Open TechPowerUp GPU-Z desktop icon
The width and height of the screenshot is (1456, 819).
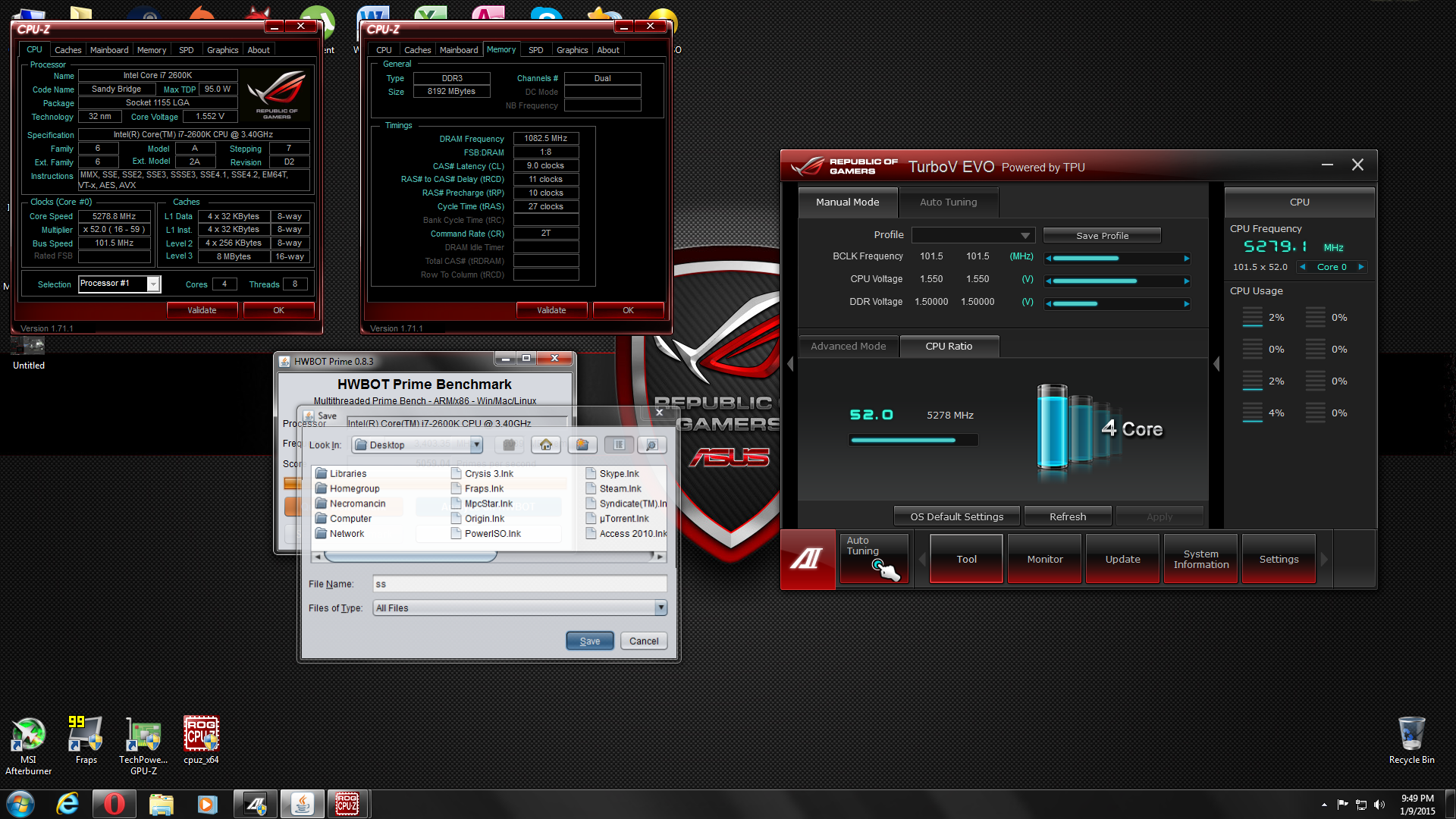tap(143, 745)
